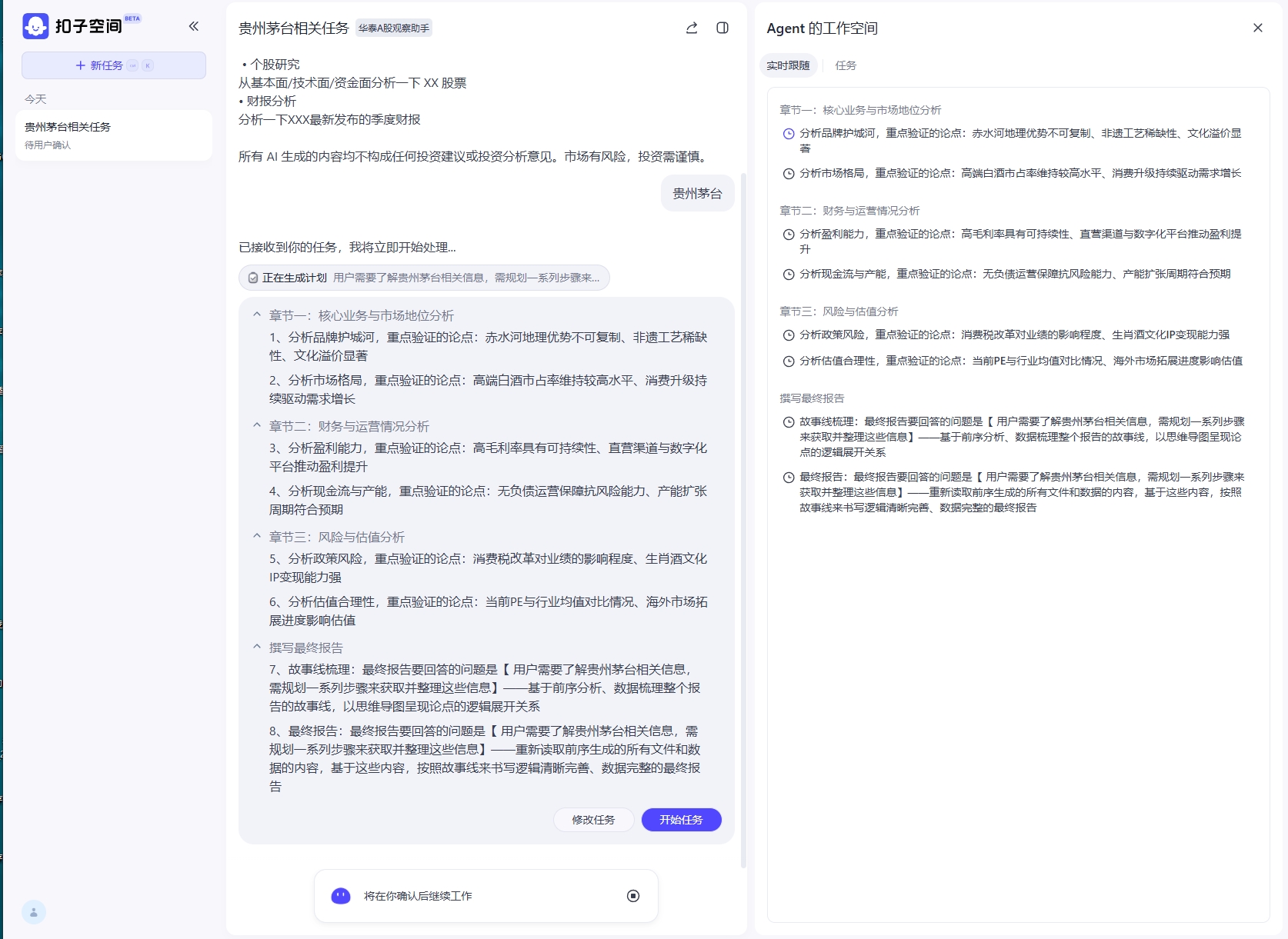This screenshot has width=1288, height=939.
Task: Click the 开始任务 button
Action: (x=681, y=820)
